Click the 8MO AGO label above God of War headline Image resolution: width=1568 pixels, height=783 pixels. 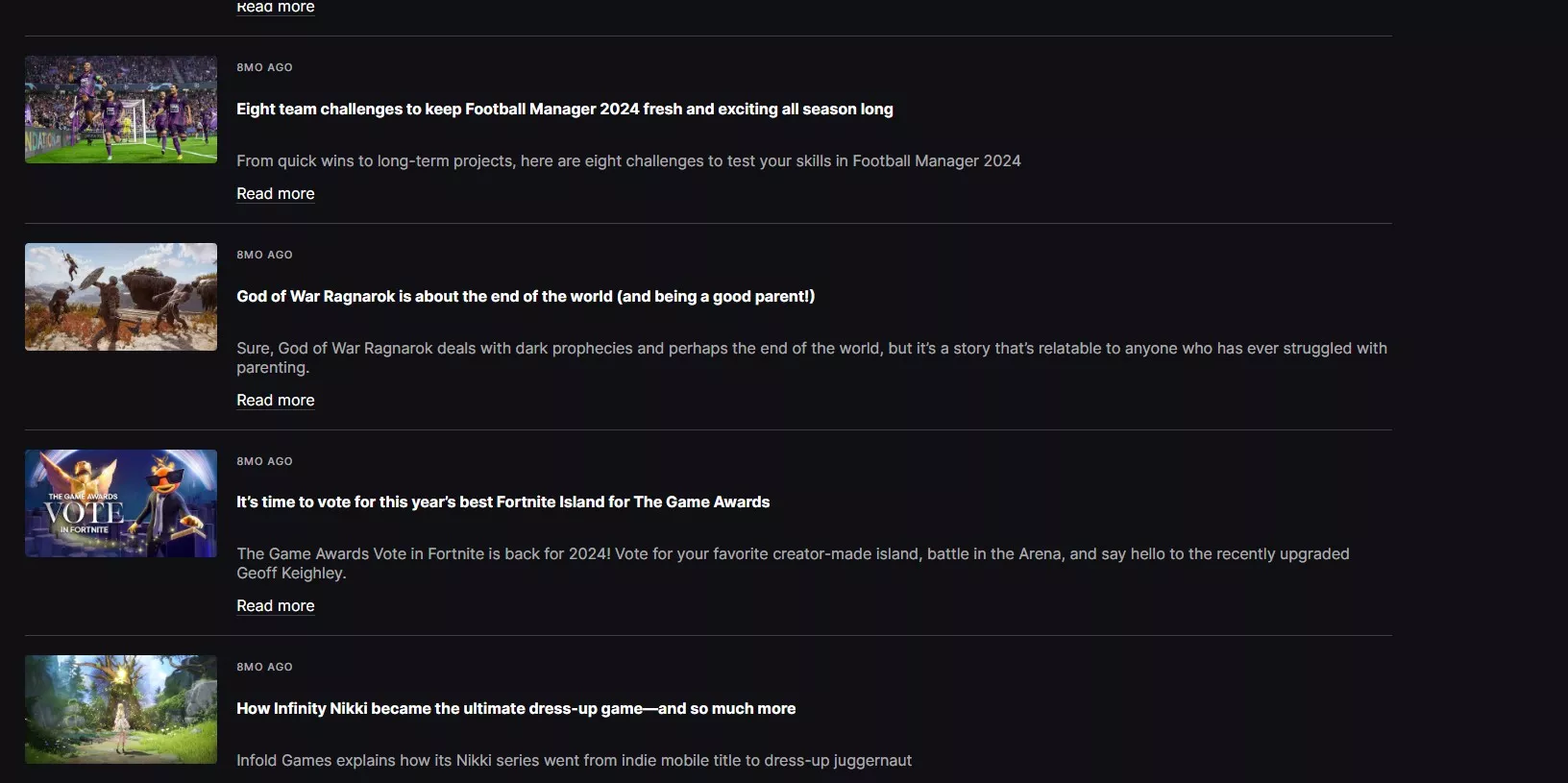point(264,255)
